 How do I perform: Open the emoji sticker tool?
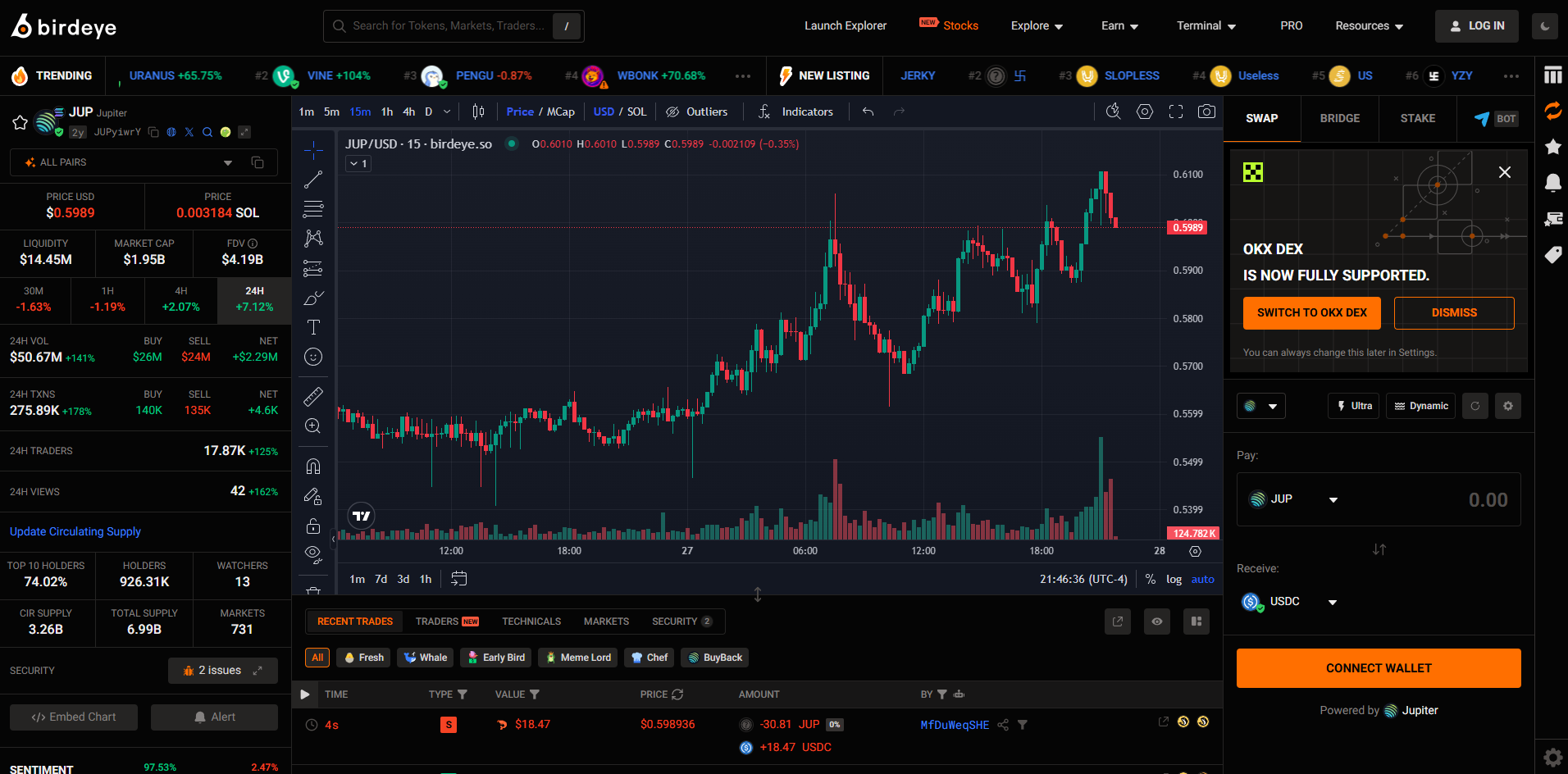pos(312,357)
